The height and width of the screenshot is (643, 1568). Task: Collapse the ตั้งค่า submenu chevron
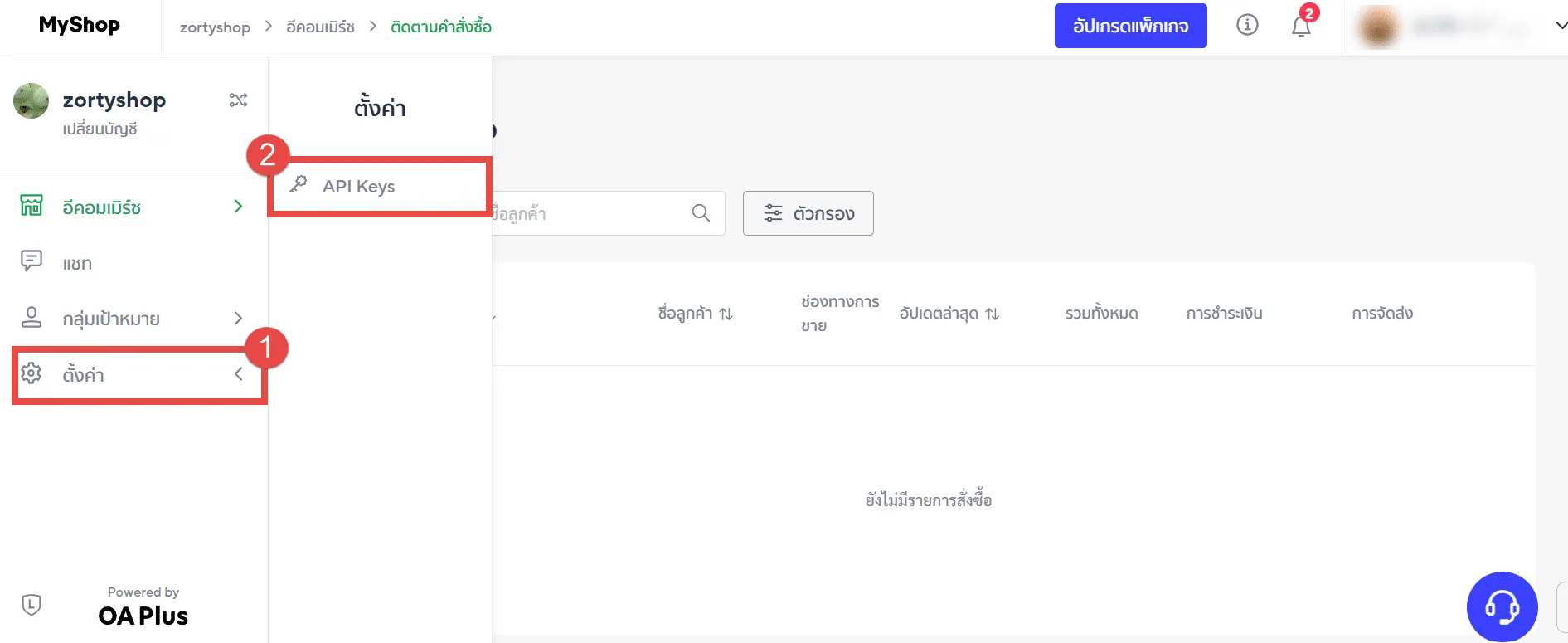[x=238, y=374]
